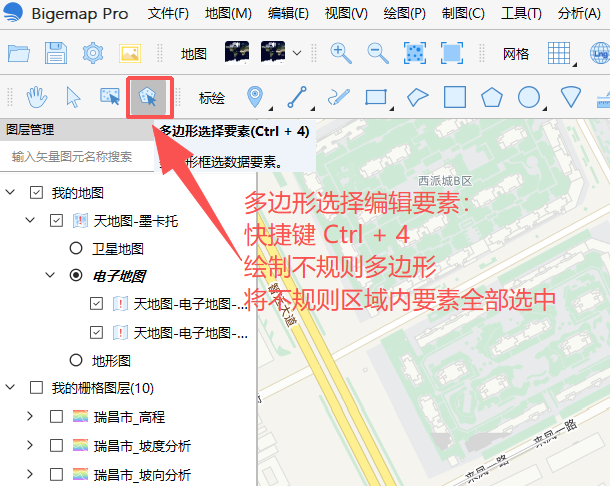Collapse the 天地图-墨卡托 tree node

click(x=30, y=220)
